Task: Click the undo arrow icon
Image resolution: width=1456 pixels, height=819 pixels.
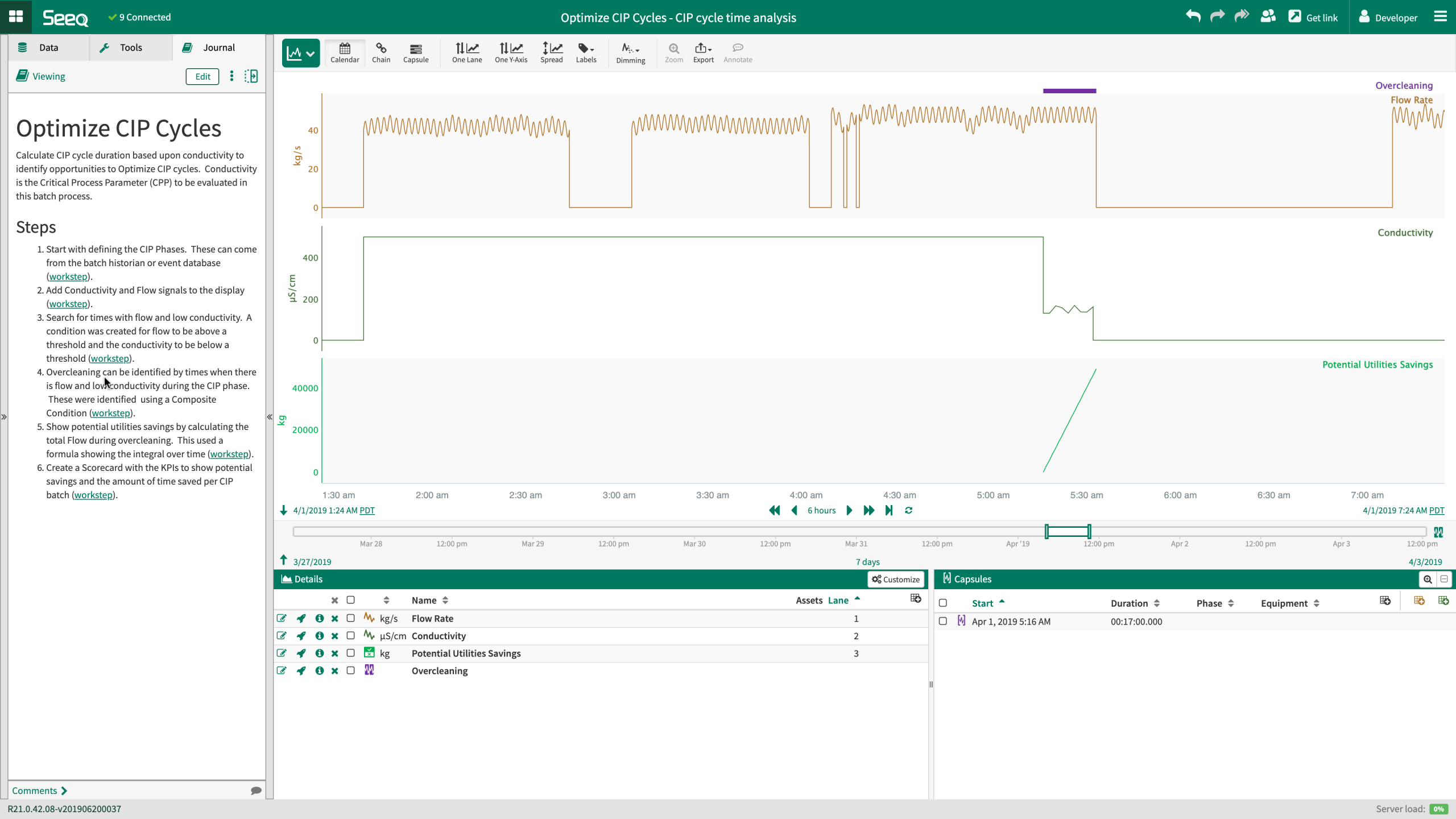Action: (1193, 16)
